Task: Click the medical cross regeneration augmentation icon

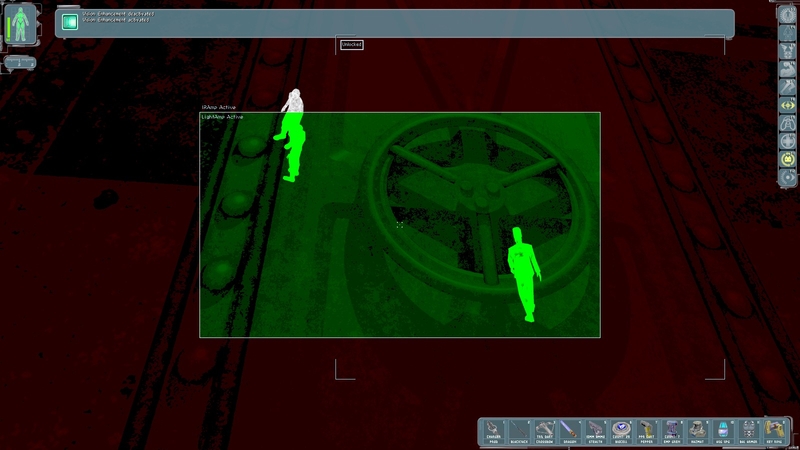Action: (x=788, y=141)
